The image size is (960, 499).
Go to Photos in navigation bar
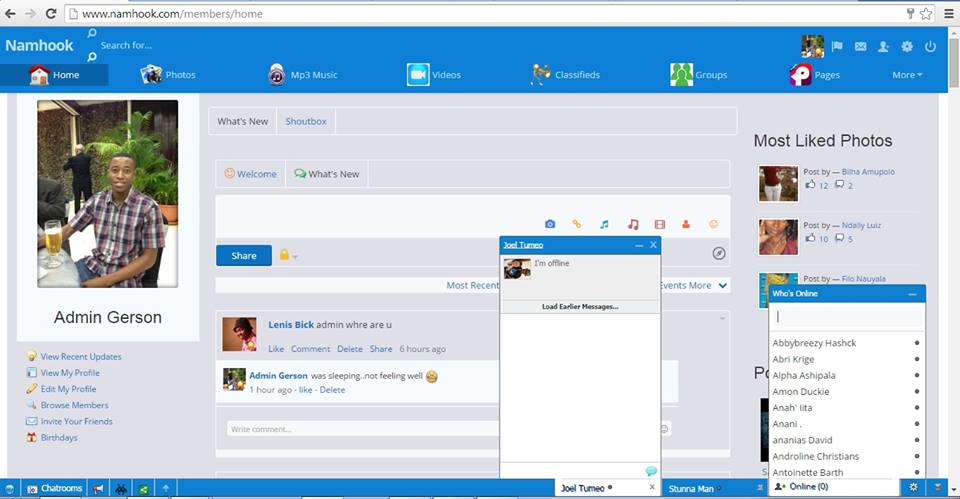tap(168, 75)
